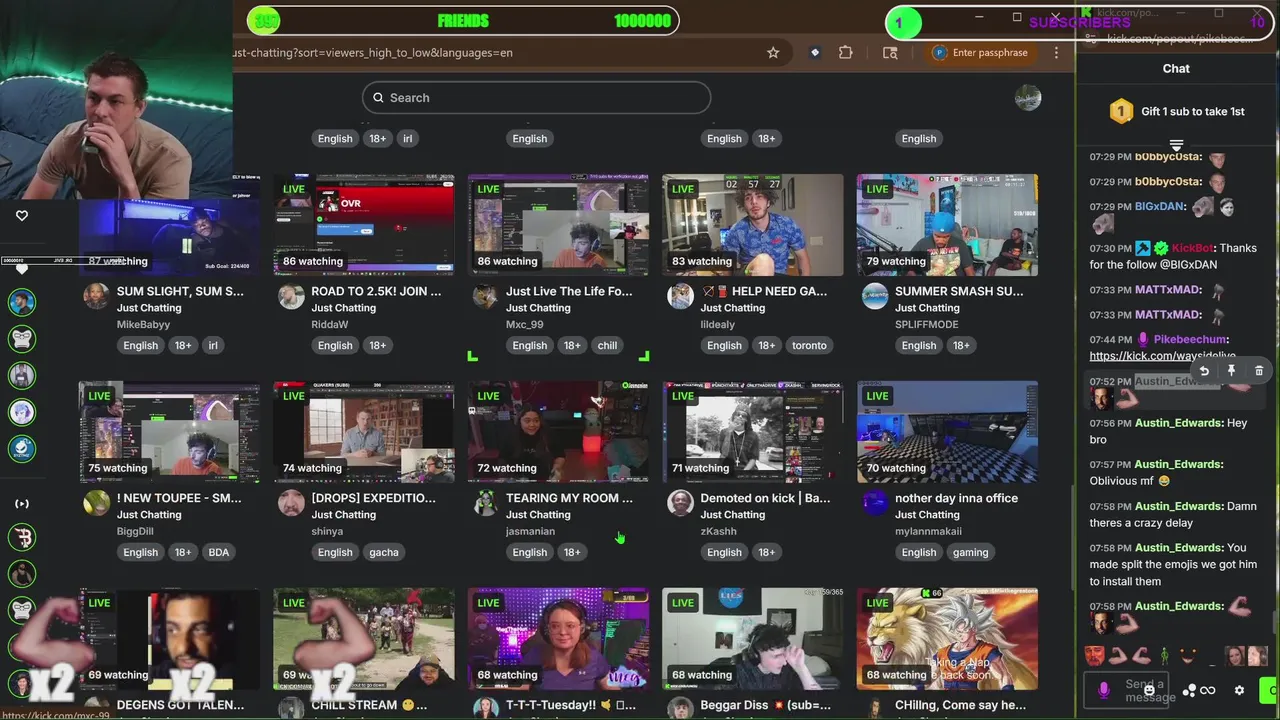Open mylanmakaii's office stream thumbnail

click(x=947, y=432)
